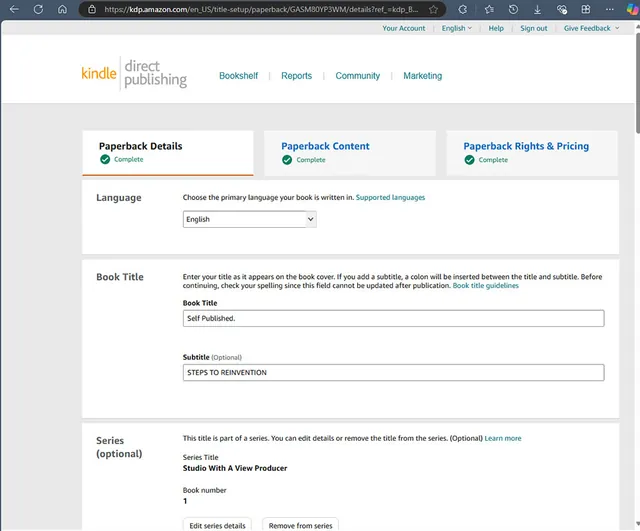
Task: Click Complete checkmark under Rights & Pricing
Action: pyautogui.click(x=469, y=160)
